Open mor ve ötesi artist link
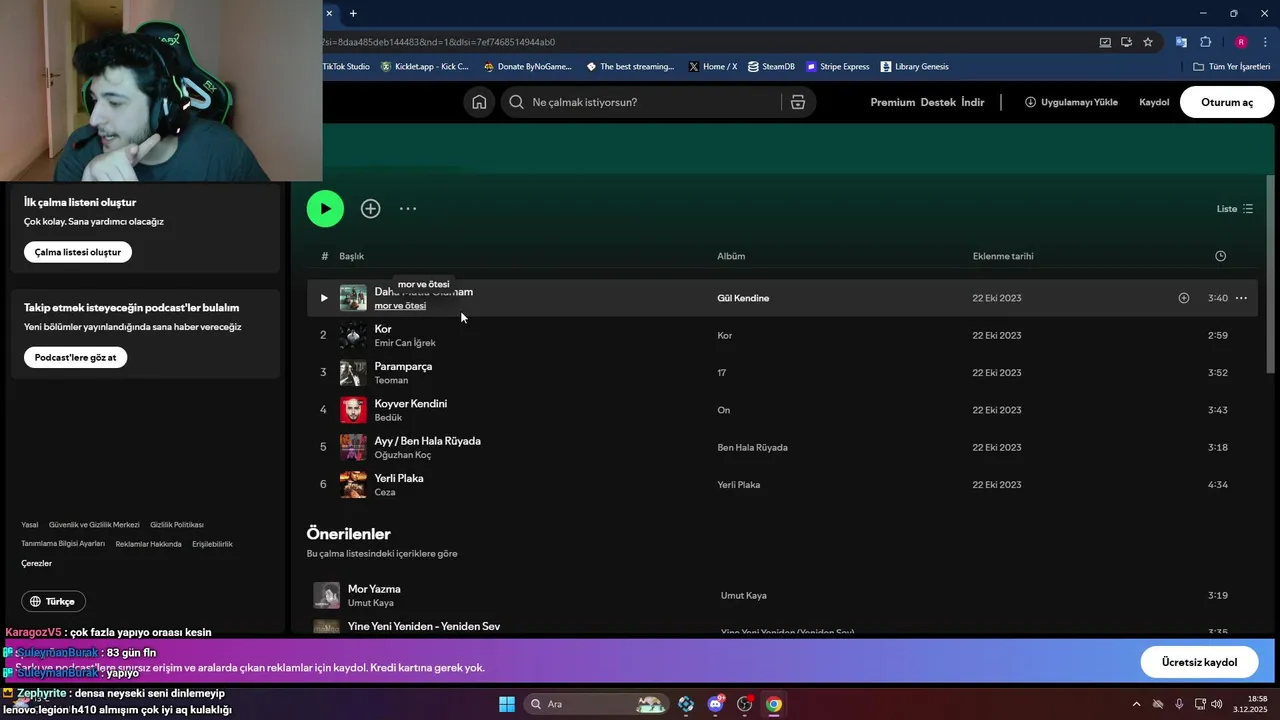Image resolution: width=1280 pixels, height=720 pixels. 400,306
